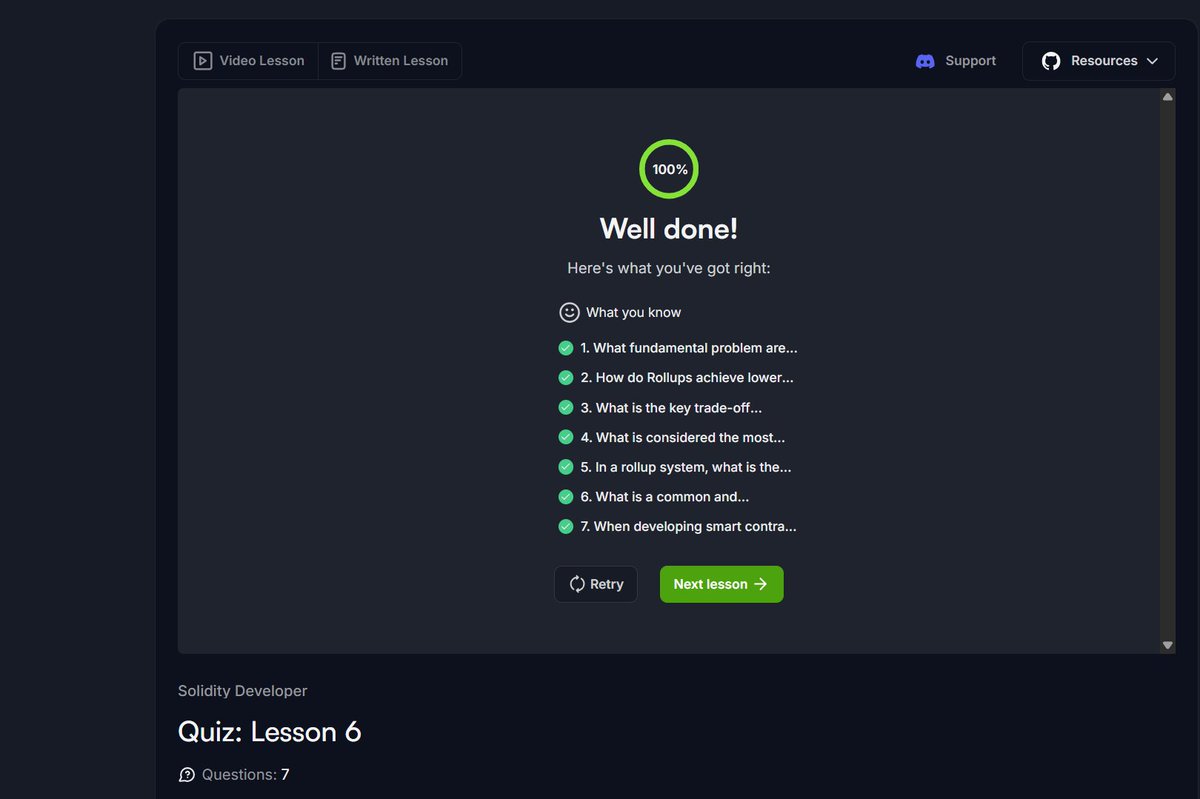
Task: Click the 'Well done!' heading
Action: (669, 228)
